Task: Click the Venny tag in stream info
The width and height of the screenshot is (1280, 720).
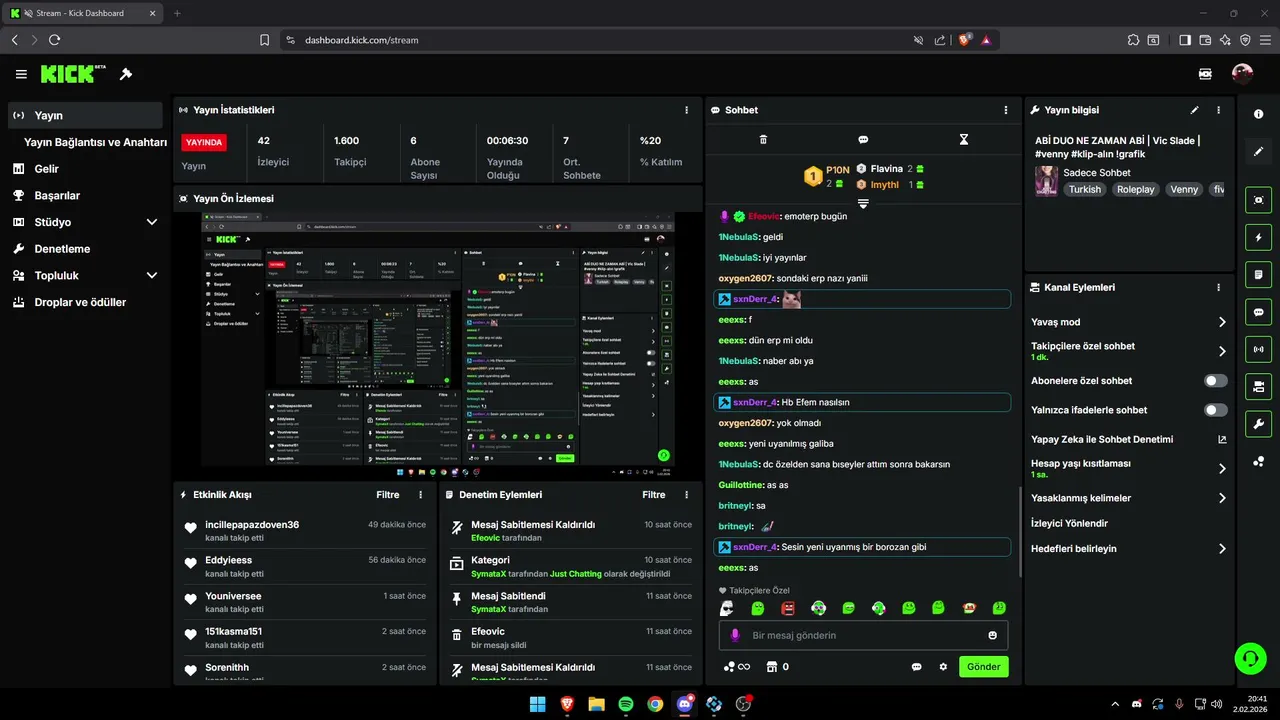Action: pyautogui.click(x=1184, y=189)
